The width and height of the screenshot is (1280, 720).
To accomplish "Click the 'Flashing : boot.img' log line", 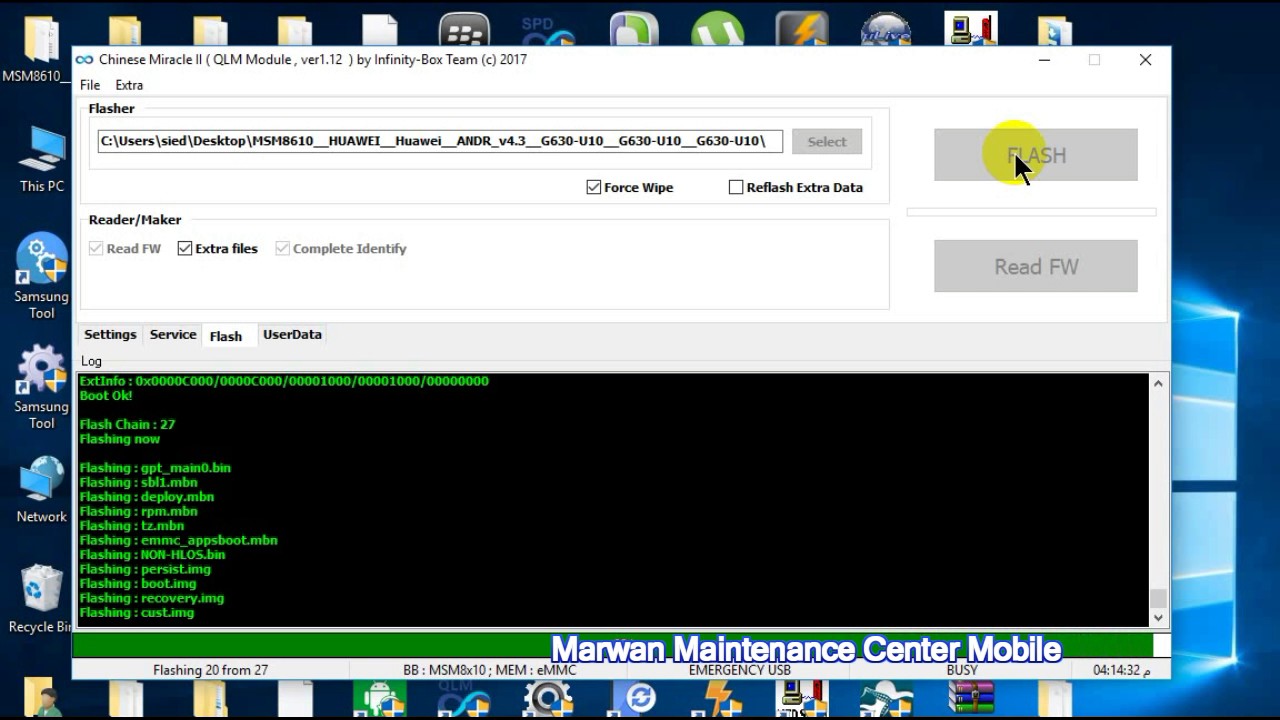I will click(x=138, y=584).
